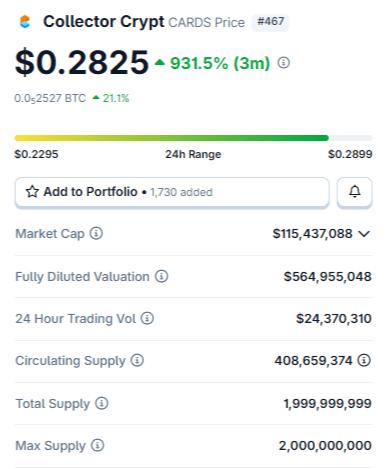Click info icon after 408,659,374 value
The height and width of the screenshot is (469, 390).
(x=364, y=360)
